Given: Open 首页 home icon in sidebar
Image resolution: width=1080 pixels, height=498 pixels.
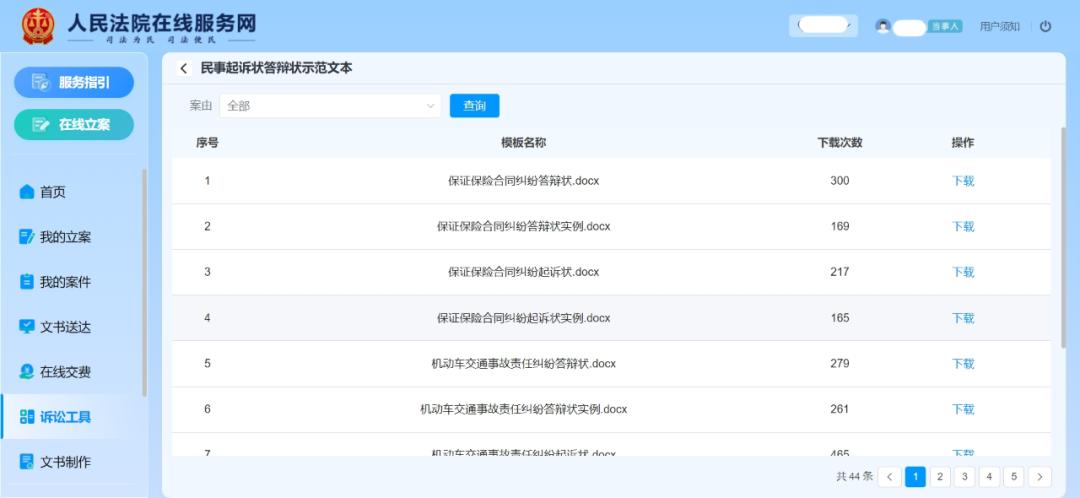Looking at the screenshot, I should click(x=27, y=192).
